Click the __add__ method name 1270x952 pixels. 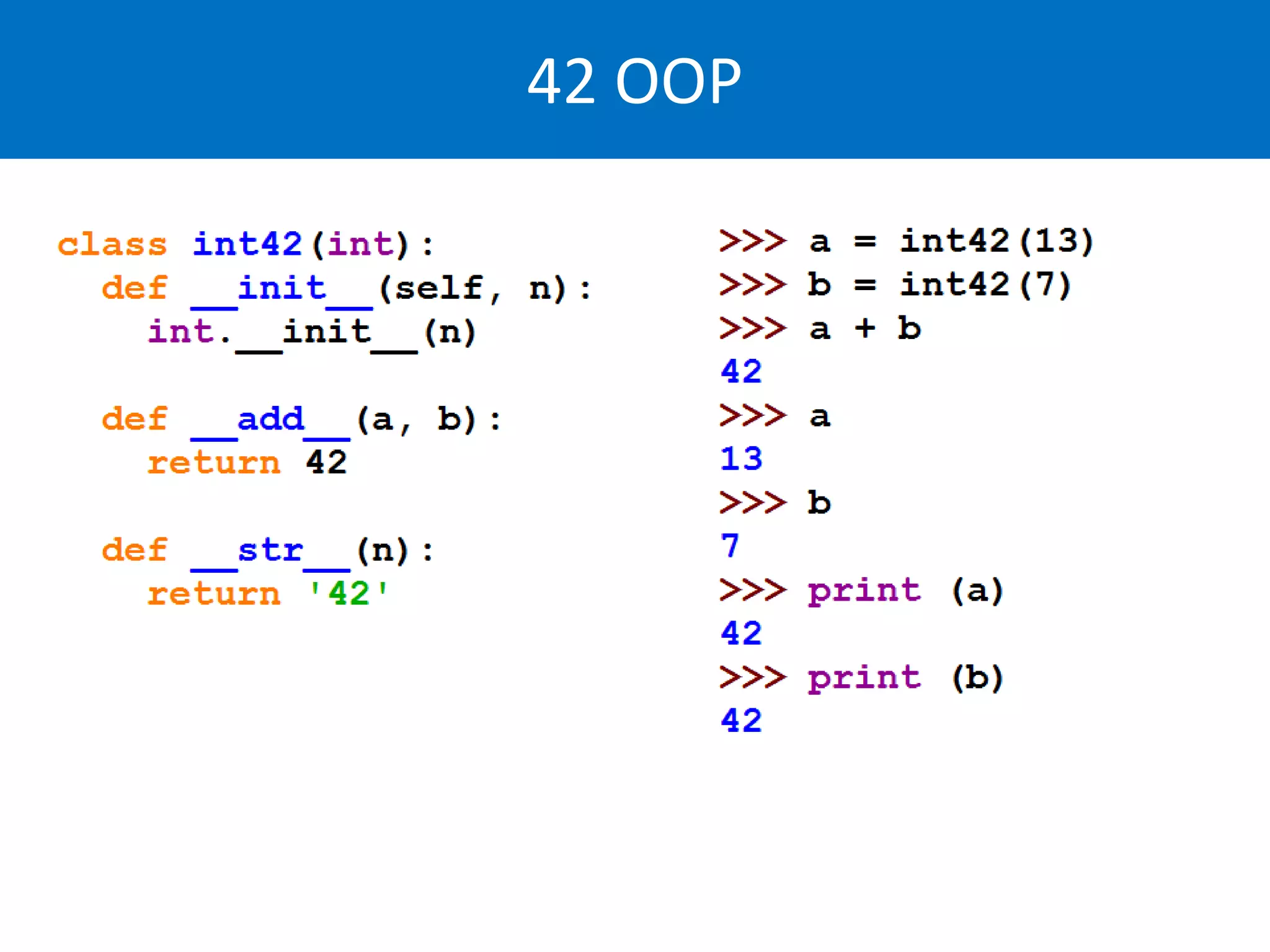(x=270, y=420)
